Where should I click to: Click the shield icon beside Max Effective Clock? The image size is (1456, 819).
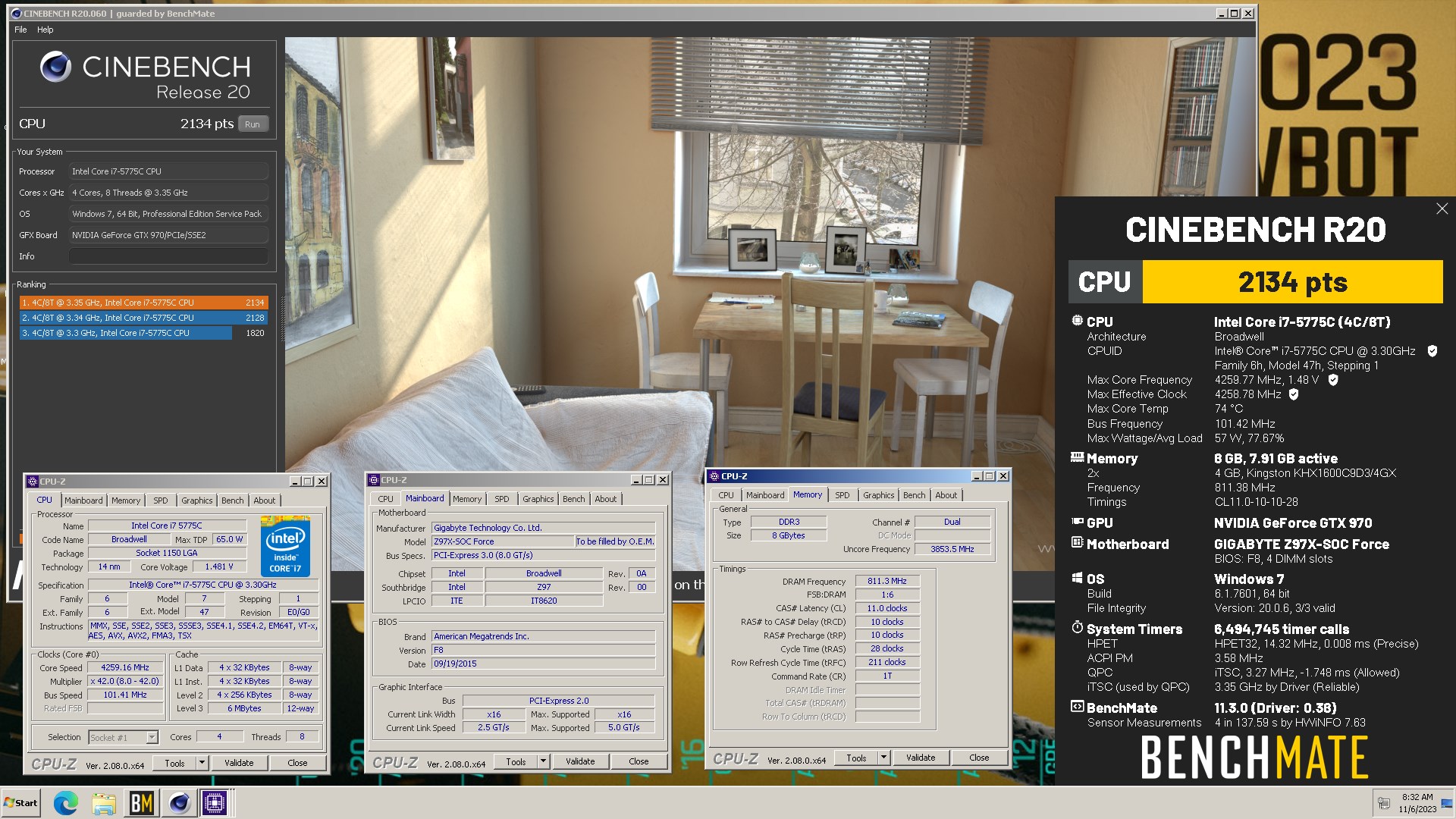tap(1294, 394)
